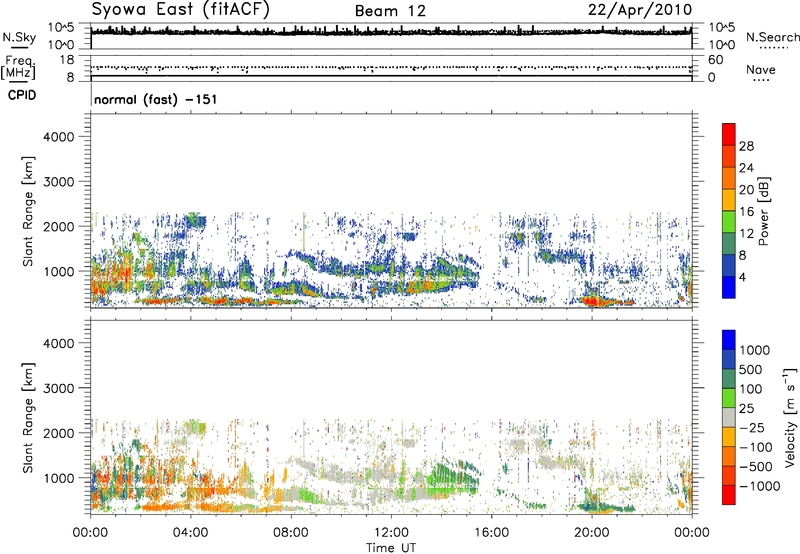Click the '-1000' velocity colorbar value
The image size is (800, 554).
click(759, 486)
